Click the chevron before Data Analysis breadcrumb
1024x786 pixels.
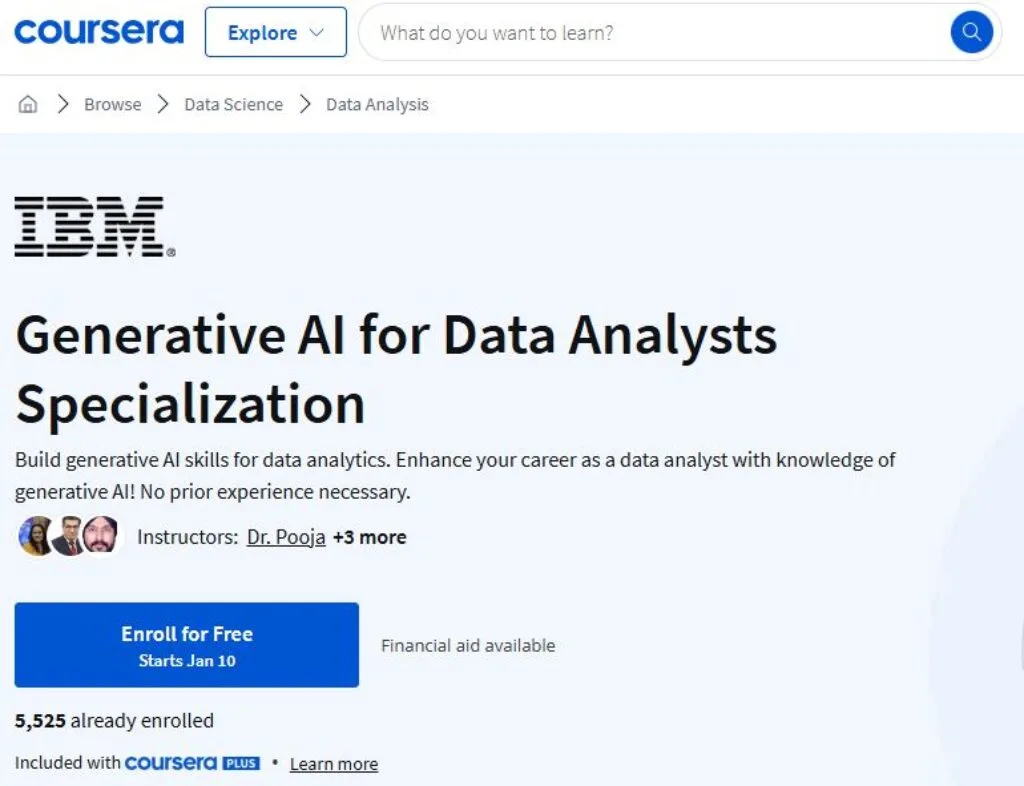click(x=305, y=104)
